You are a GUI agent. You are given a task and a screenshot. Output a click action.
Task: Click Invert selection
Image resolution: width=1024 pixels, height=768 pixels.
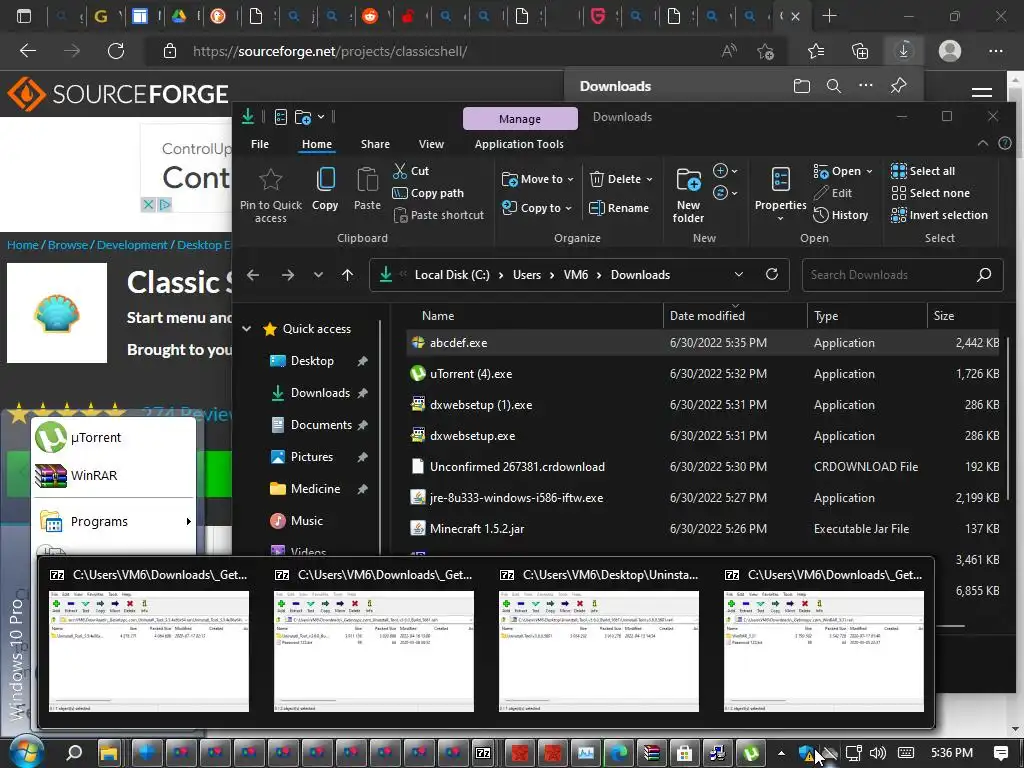(x=939, y=215)
